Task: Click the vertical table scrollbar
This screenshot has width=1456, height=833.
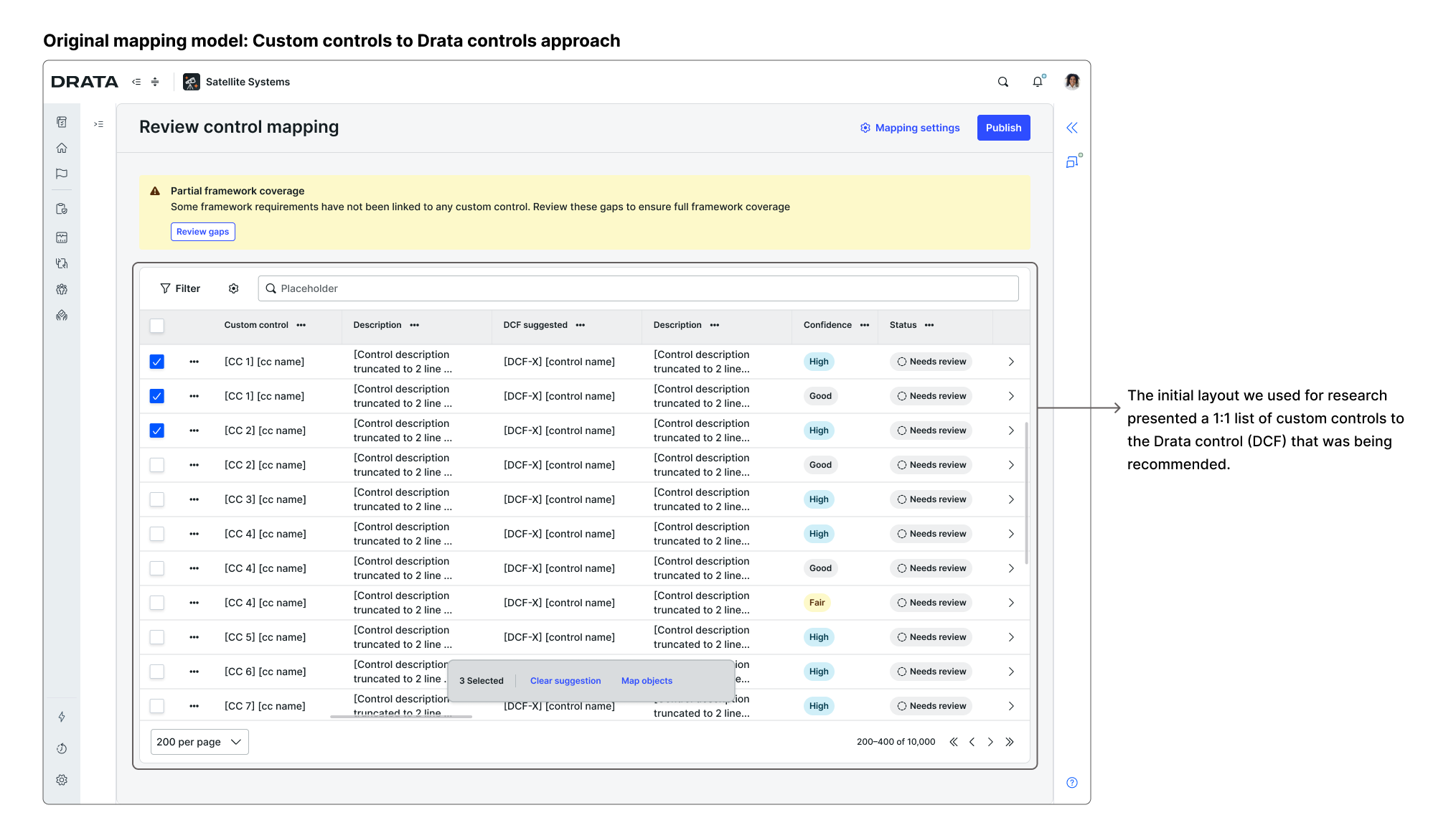Action: click(1027, 494)
